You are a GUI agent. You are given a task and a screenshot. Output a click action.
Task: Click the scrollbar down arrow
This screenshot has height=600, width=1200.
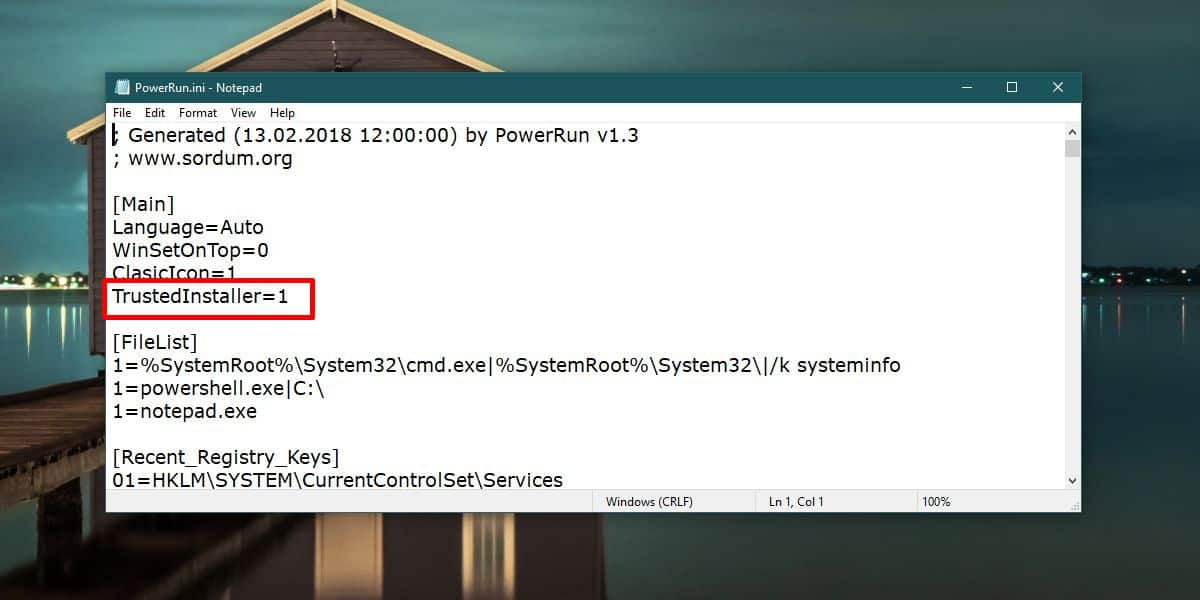(x=1072, y=481)
